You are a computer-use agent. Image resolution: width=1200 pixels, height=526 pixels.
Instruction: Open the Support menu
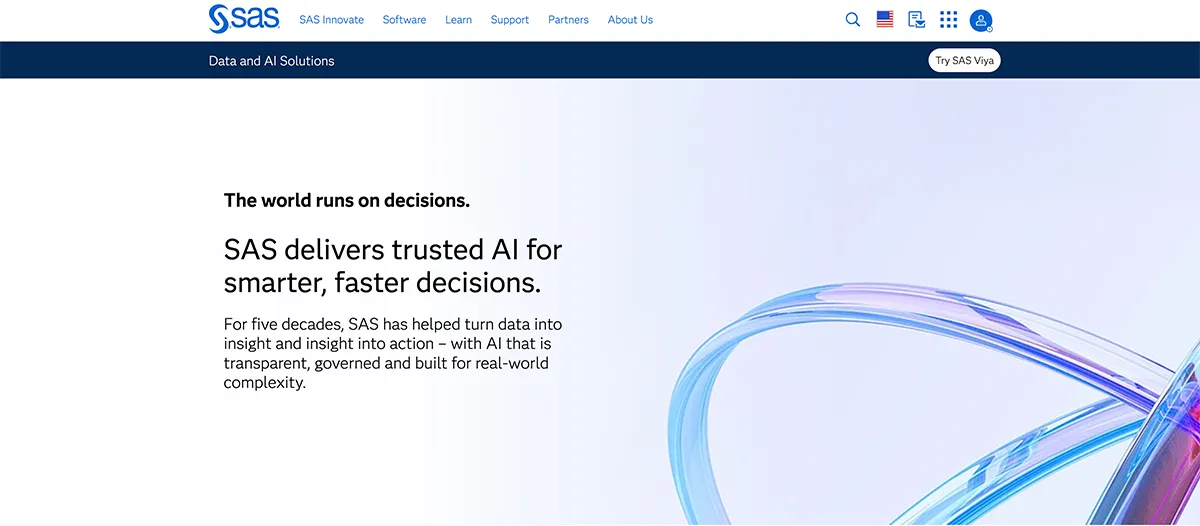point(510,20)
